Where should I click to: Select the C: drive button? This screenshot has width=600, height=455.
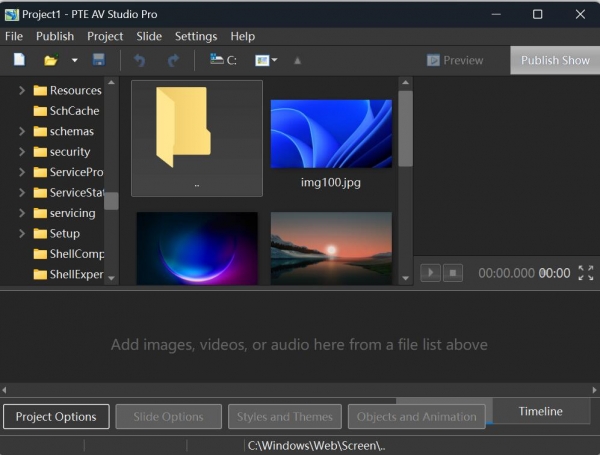tap(223, 60)
